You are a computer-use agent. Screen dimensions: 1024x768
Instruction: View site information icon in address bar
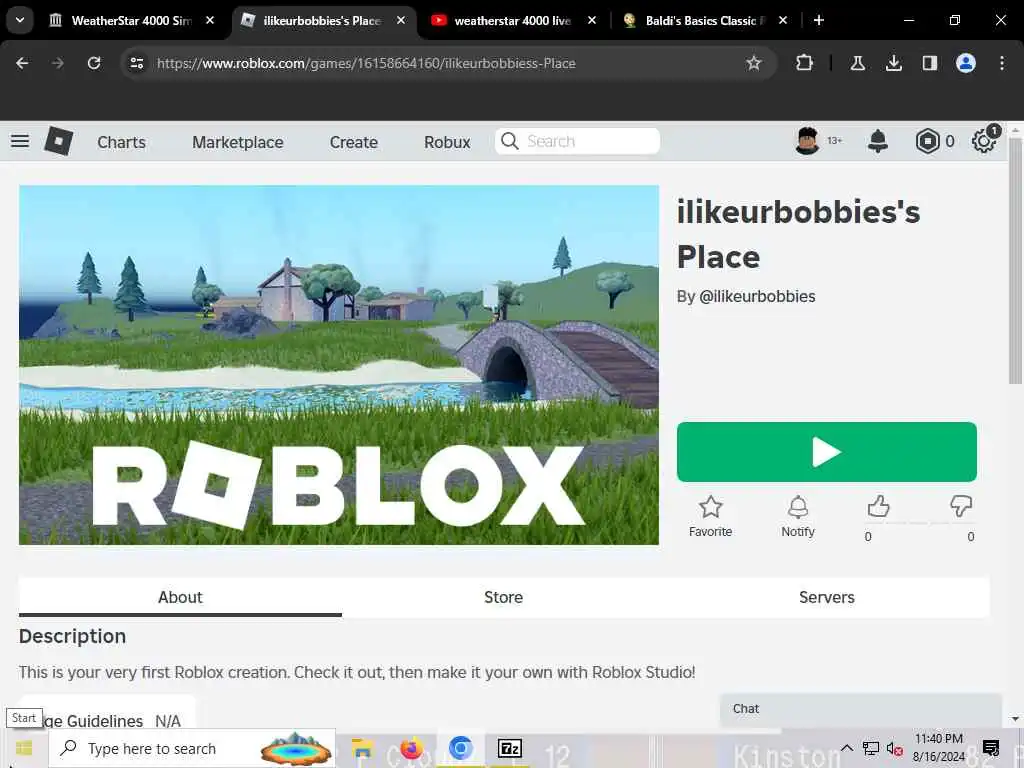[x=136, y=63]
